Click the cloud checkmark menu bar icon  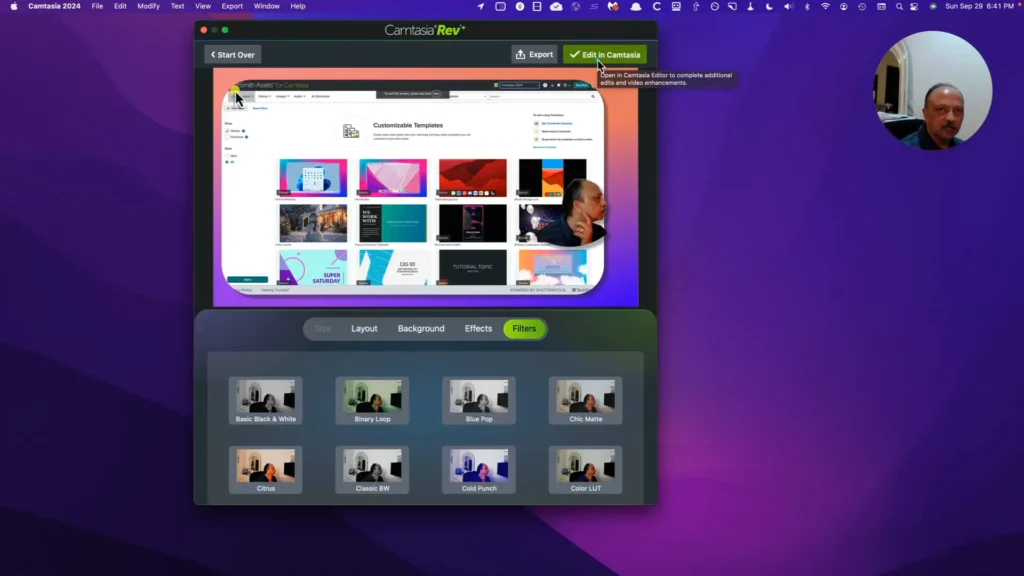pos(556,7)
